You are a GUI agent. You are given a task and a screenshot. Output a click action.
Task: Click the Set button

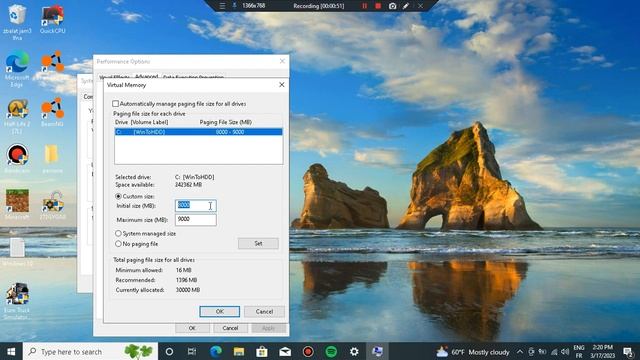pos(258,243)
